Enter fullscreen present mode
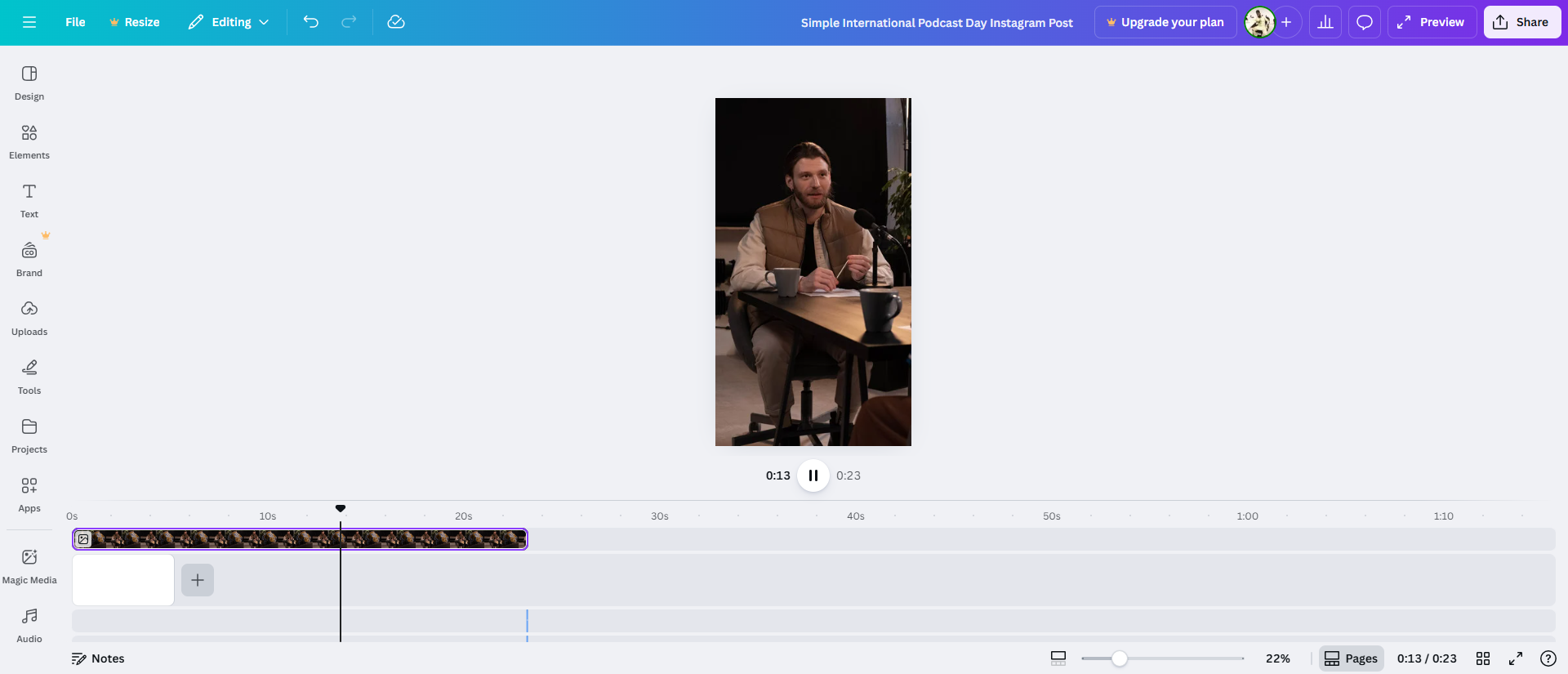1568x674 pixels. click(x=1516, y=658)
